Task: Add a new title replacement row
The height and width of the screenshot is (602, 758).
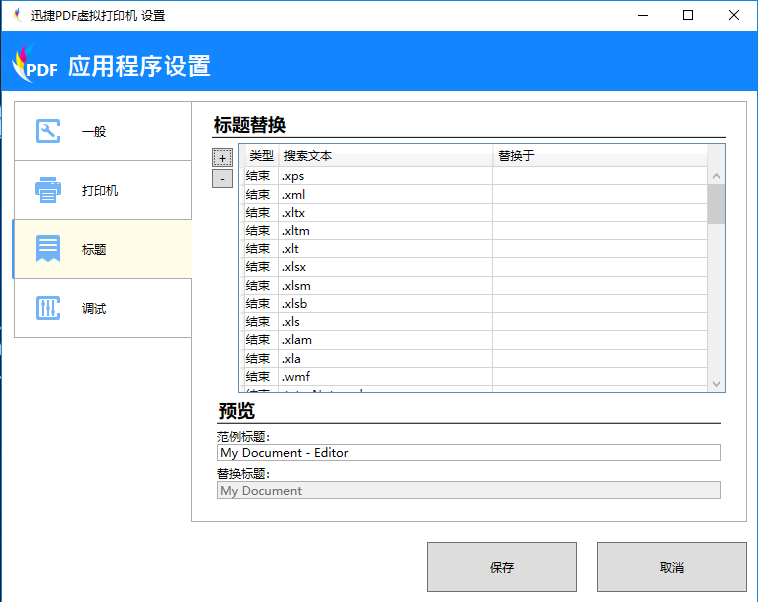Action: pyautogui.click(x=222, y=158)
